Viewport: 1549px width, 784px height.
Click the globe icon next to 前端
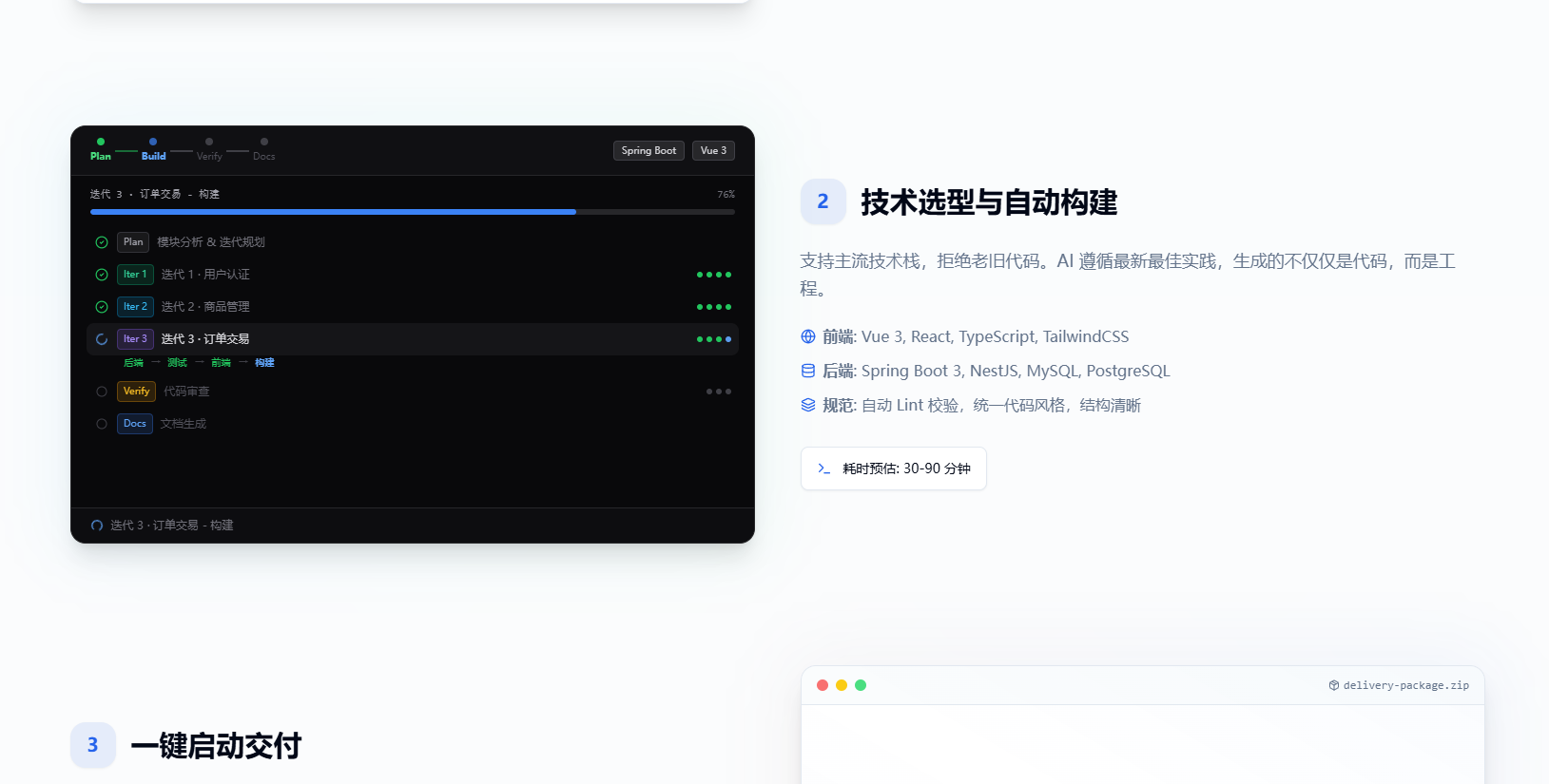808,336
